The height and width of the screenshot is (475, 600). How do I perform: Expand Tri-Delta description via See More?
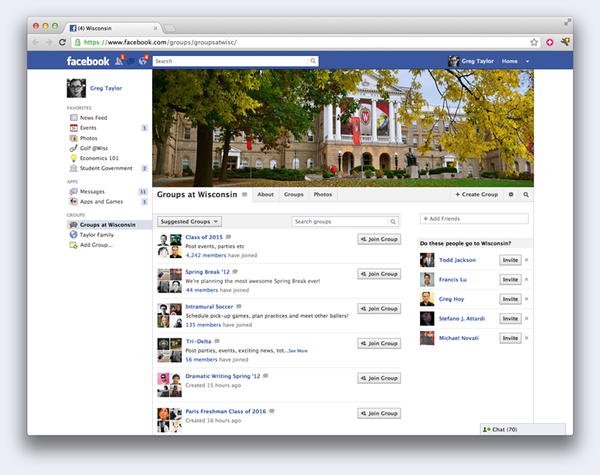(298, 351)
